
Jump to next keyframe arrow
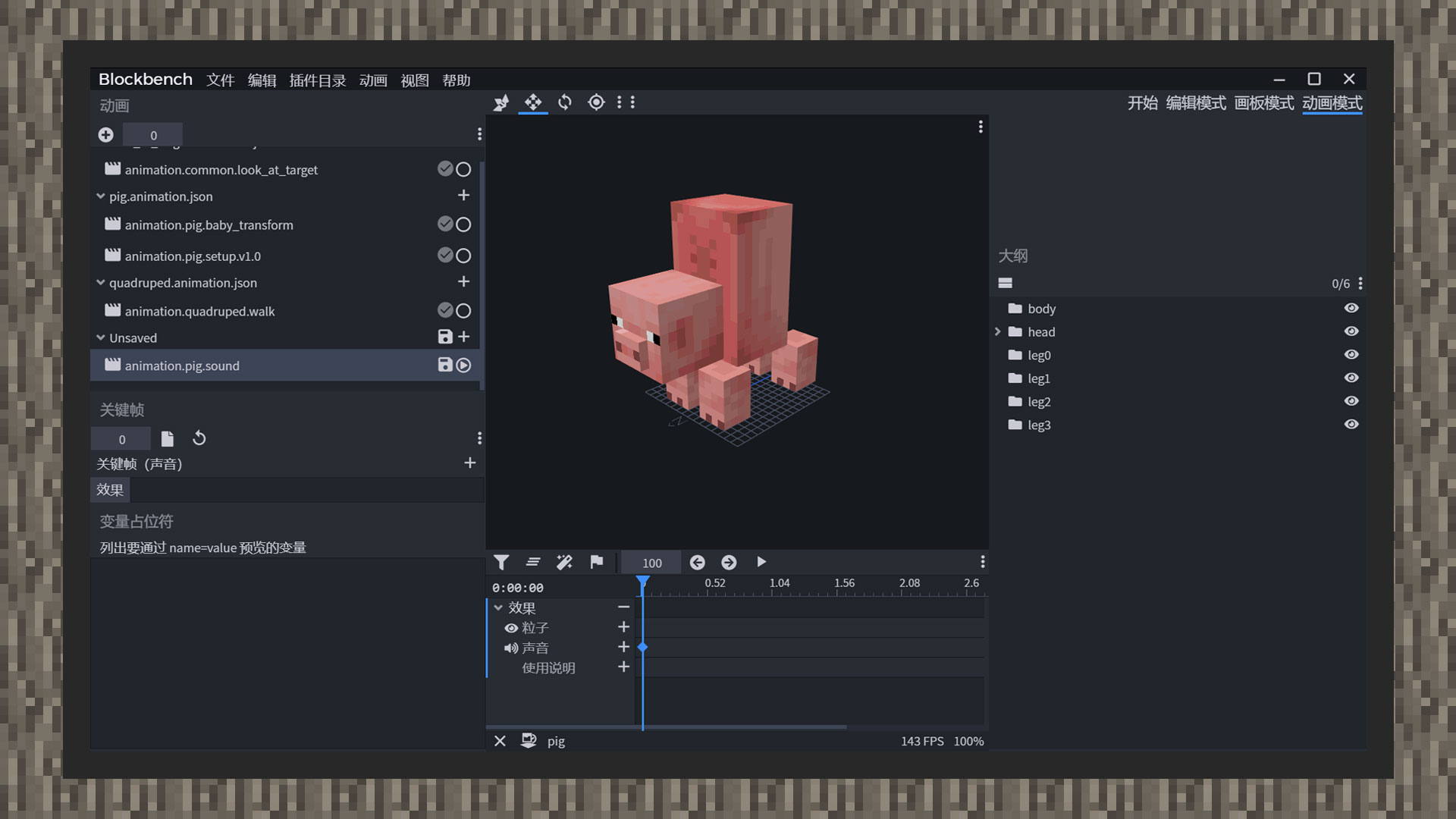pos(729,562)
